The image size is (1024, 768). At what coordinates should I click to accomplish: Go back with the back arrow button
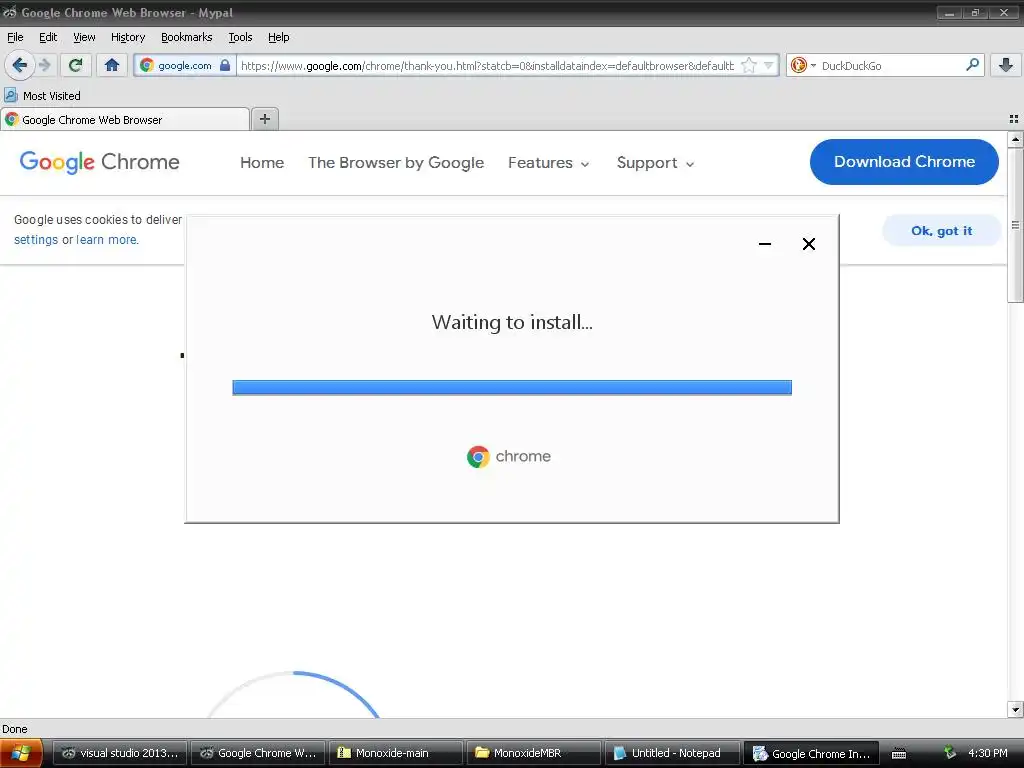pos(20,65)
